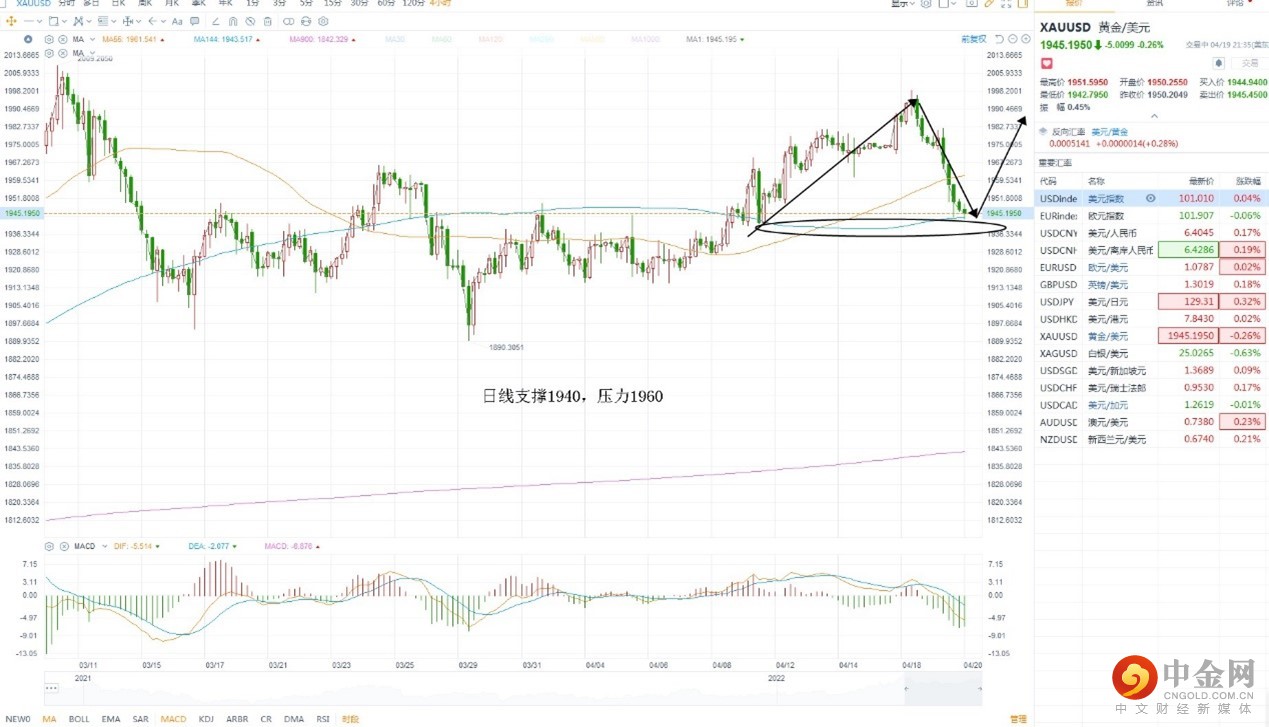
Task: Click the hide-drawings circle slash icon
Action: (250, 21)
